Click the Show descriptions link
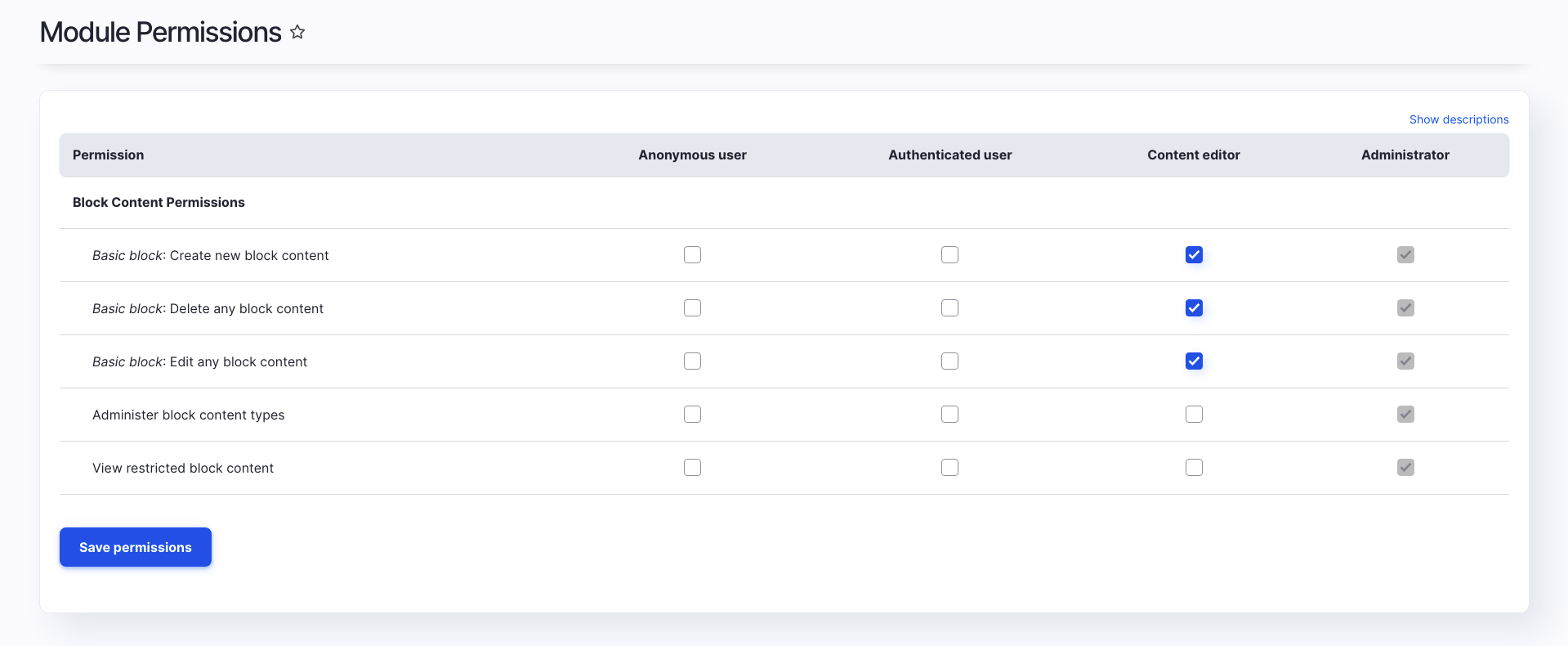This screenshot has width=1568, height=646. click(x=1459, y=119)
